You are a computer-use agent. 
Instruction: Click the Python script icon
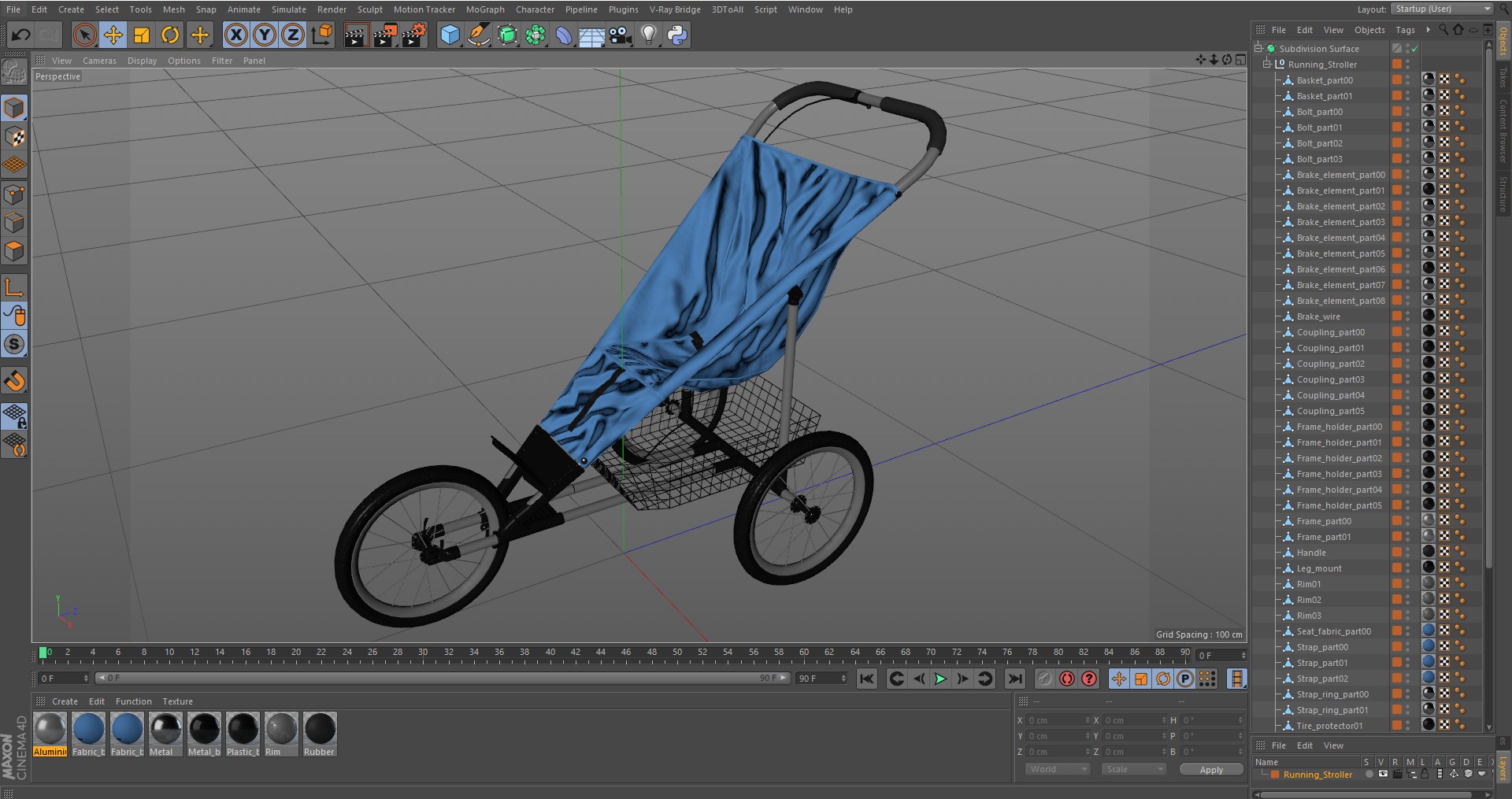(x=677, y=35)
